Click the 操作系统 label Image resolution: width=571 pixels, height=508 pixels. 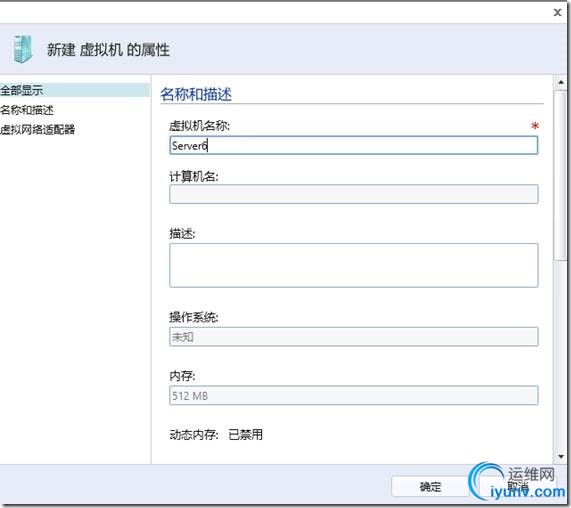[194, 318]
